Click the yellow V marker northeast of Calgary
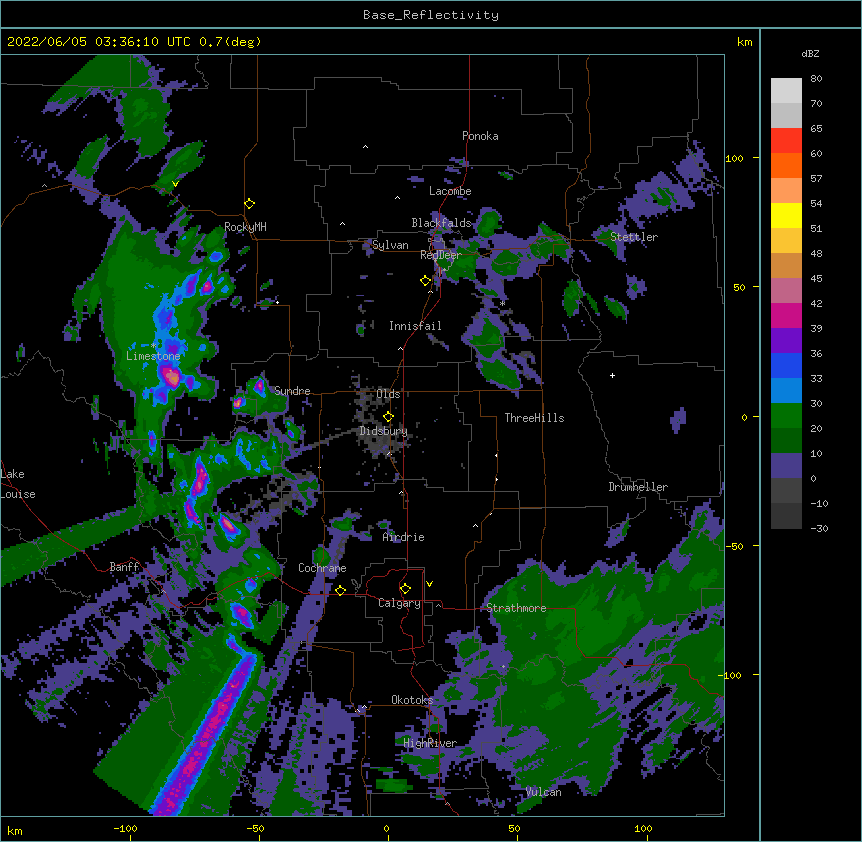The image size is (862, 842). tap(429, 584)
